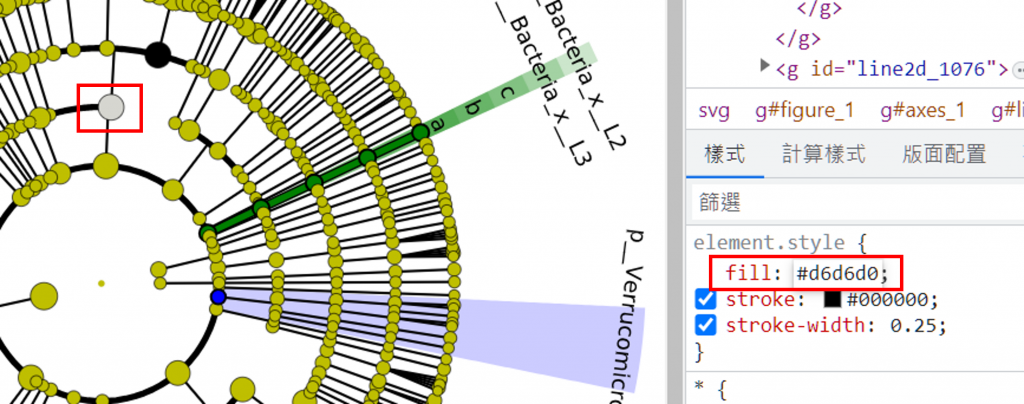The image size is (1024, 404).
Task: Edit the stroke-width value 0.25
Action: click(914, 324)
